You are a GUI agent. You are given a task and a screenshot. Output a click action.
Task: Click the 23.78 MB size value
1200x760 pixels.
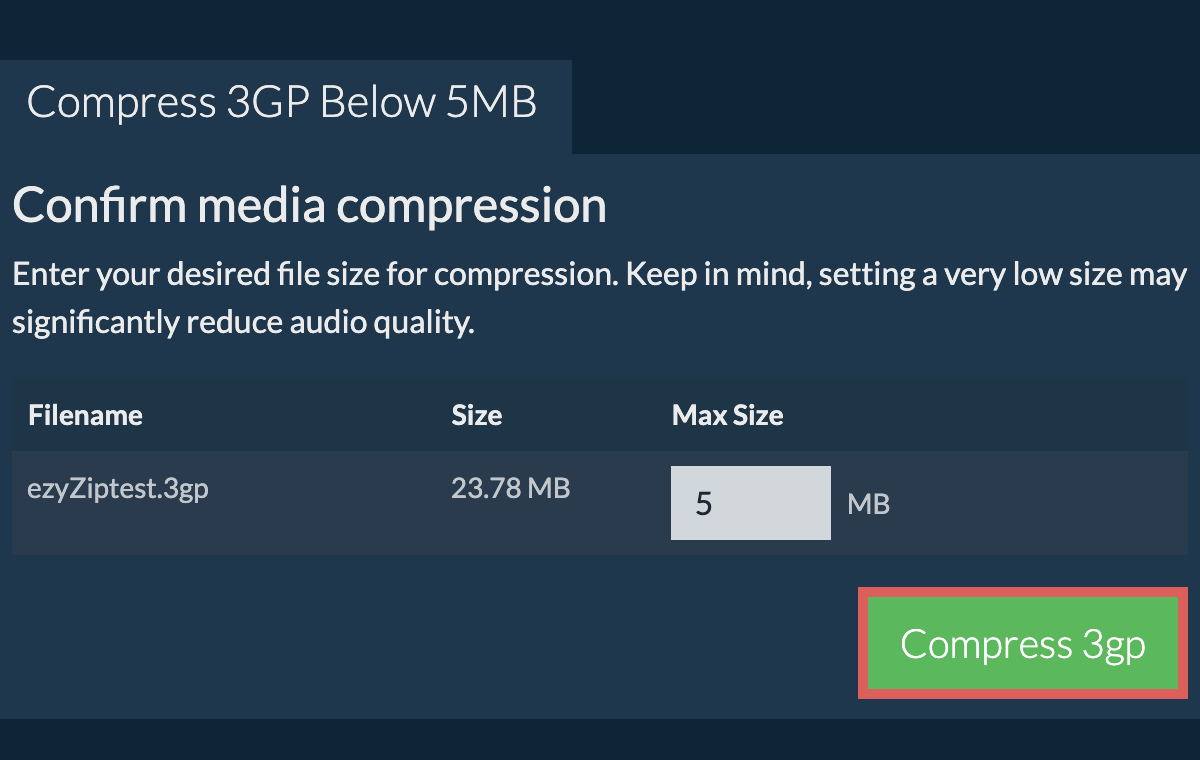coord(510,489)
